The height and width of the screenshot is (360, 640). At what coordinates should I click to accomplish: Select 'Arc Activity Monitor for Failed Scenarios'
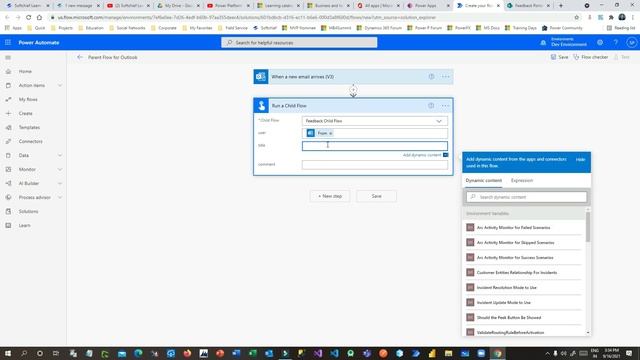[x=524, y=227]
